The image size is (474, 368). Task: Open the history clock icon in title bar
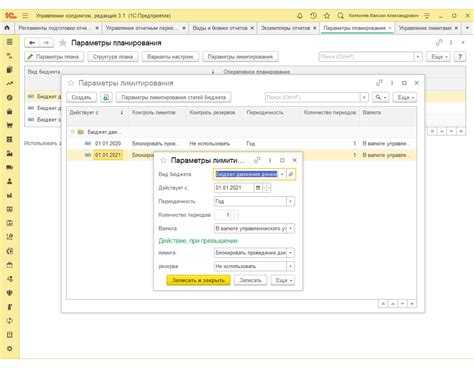pyautogui.click(x=313, y=16)
